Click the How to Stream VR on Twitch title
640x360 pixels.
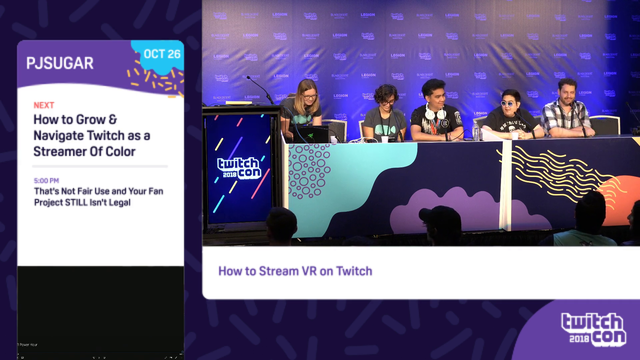[295, 271]
